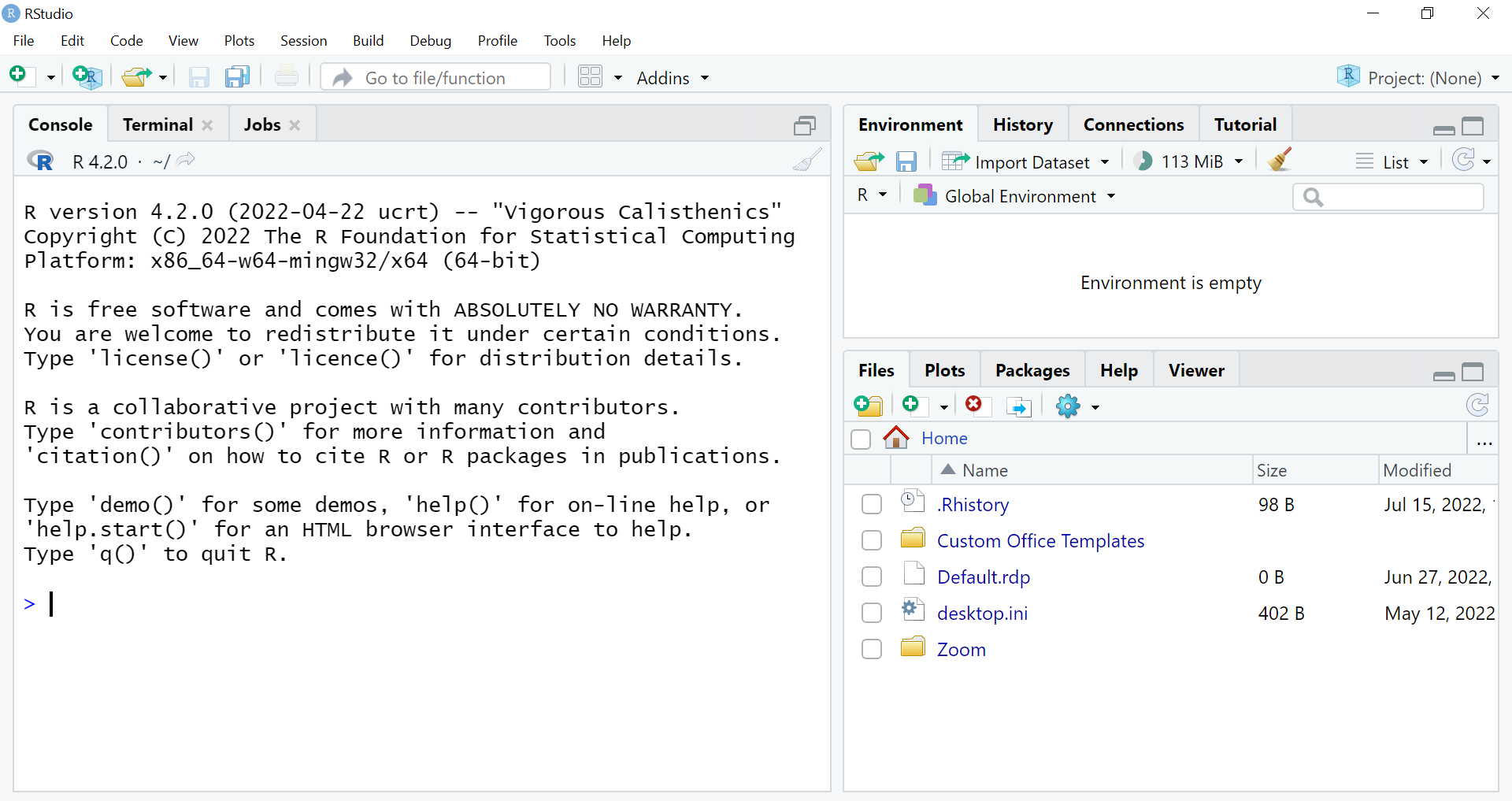This screenshot has height=801, width=1512.
Task: Check the Custom Office Templates checkbox
Action: (872, 540)
